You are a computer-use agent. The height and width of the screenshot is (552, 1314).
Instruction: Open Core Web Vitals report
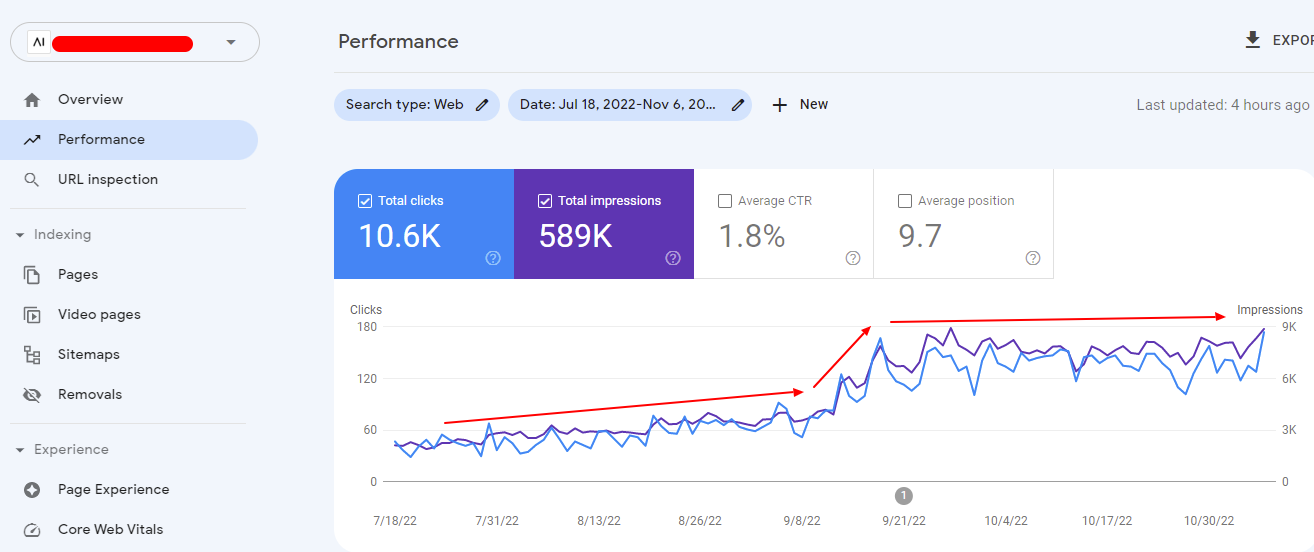110,530
